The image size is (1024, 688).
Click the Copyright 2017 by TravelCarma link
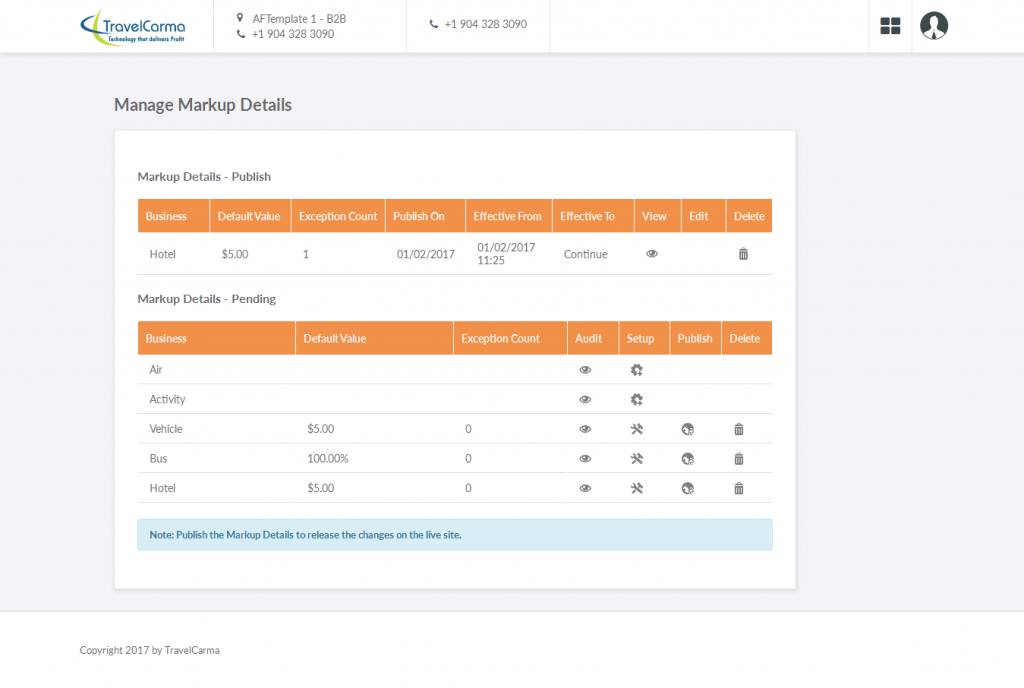click(x=149, y=650)
